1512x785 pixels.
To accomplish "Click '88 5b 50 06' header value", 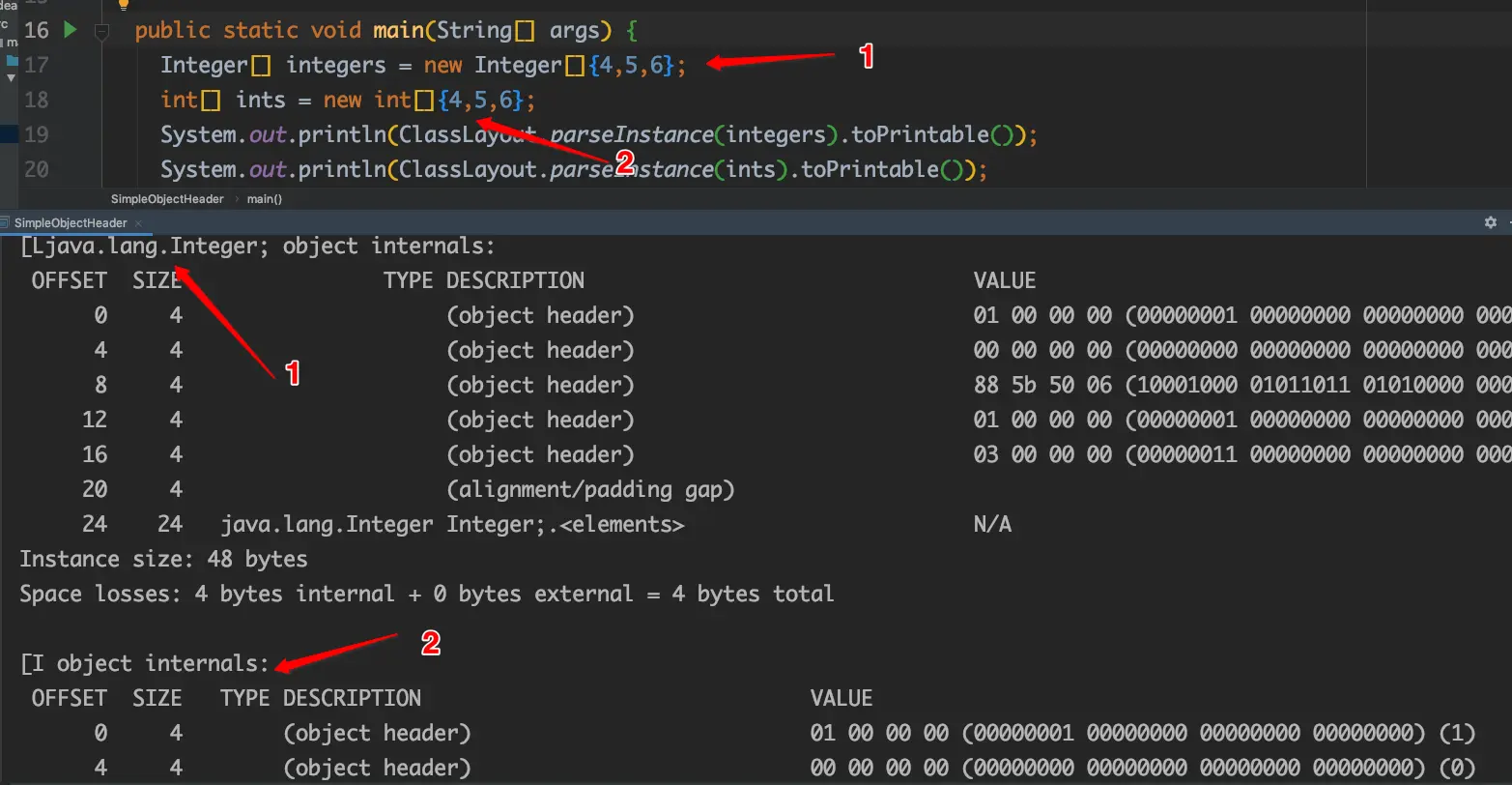I will click(x=1042, y=386).
